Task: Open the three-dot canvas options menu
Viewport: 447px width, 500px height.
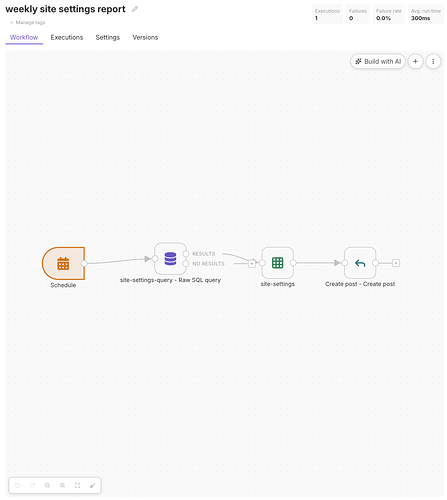Action: coord(433,61)
